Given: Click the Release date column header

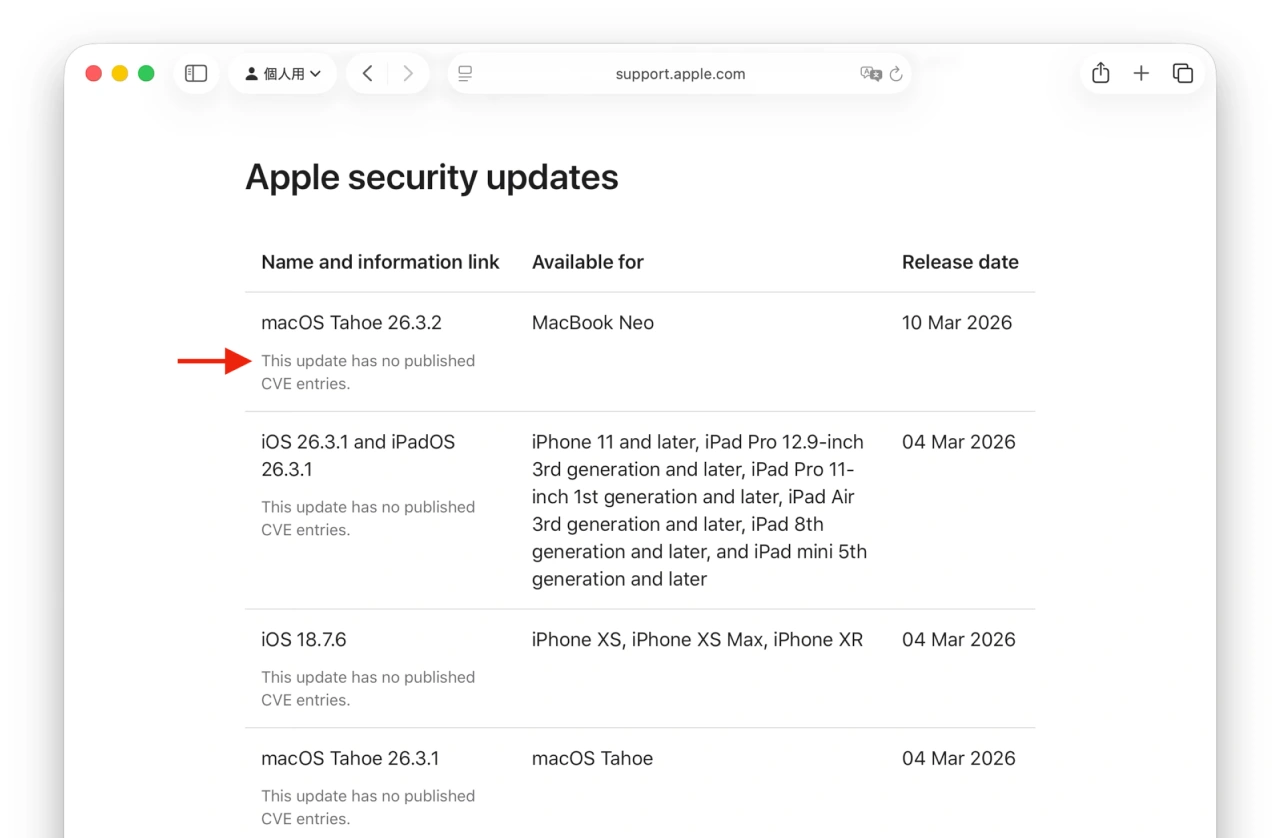Looking at the screenshot, I should (960, 261).
